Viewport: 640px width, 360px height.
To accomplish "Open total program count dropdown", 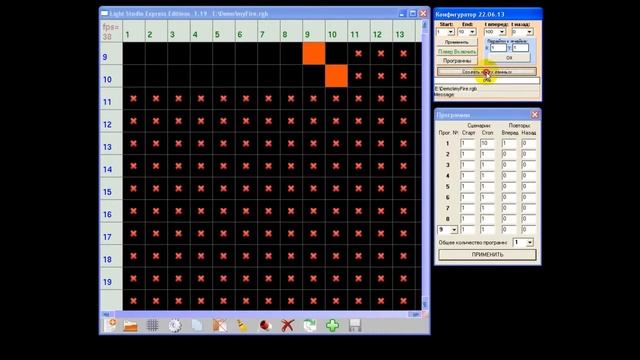I will tap(523, 242).
